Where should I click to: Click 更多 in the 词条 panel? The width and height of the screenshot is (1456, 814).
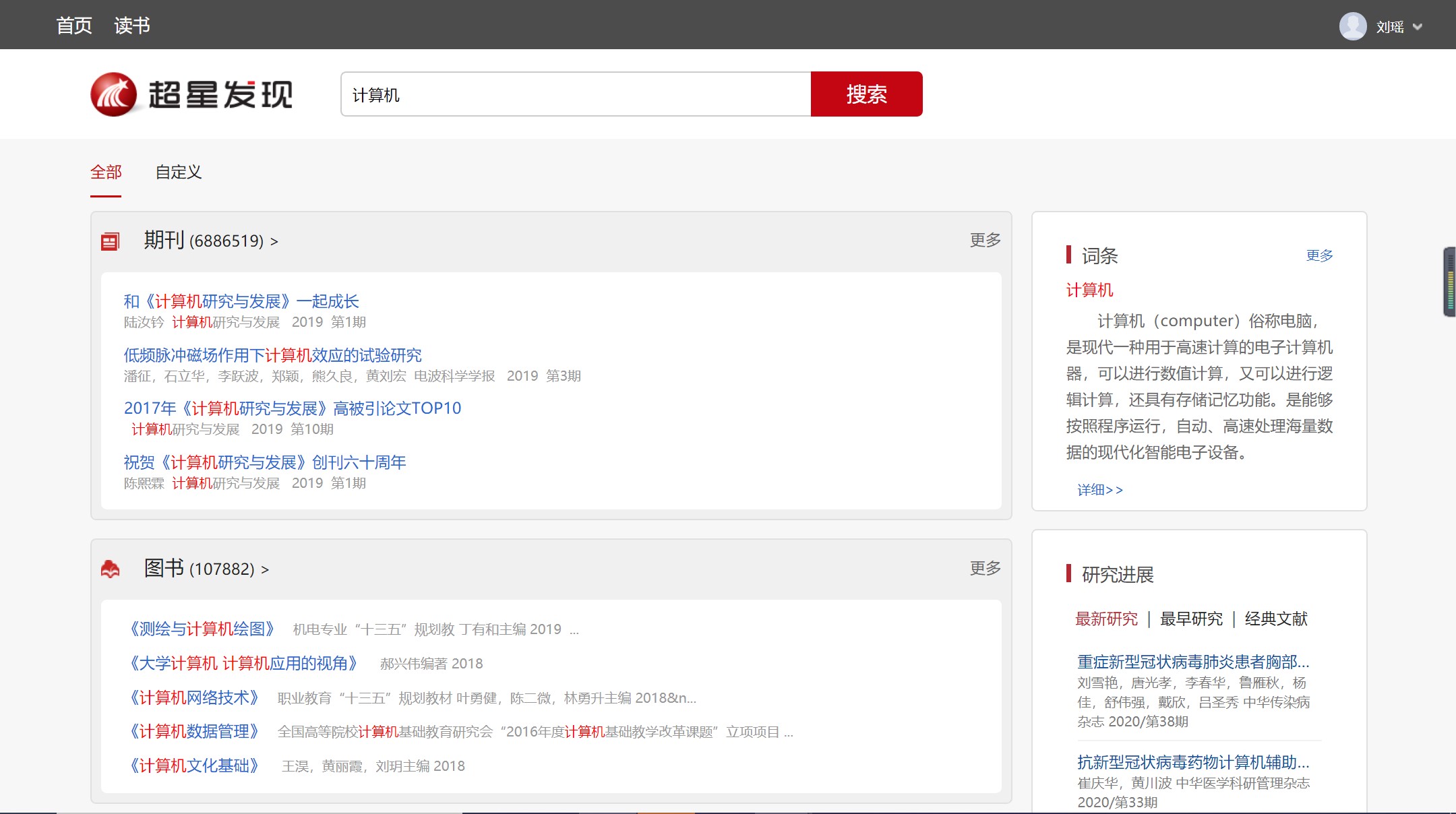(1319, 255)
